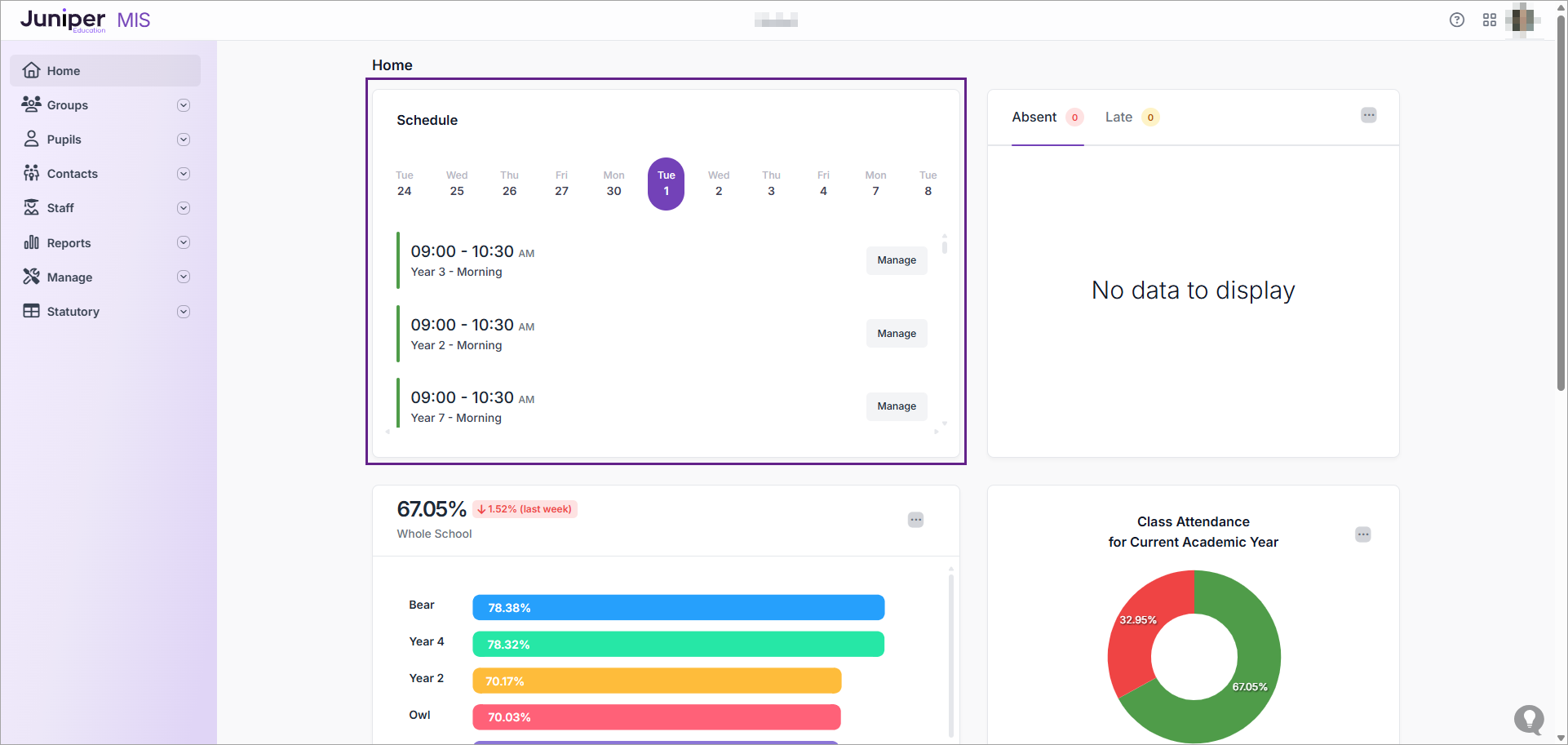
Task: Open the Statutory table icon
Action: (x=31, y=311)
